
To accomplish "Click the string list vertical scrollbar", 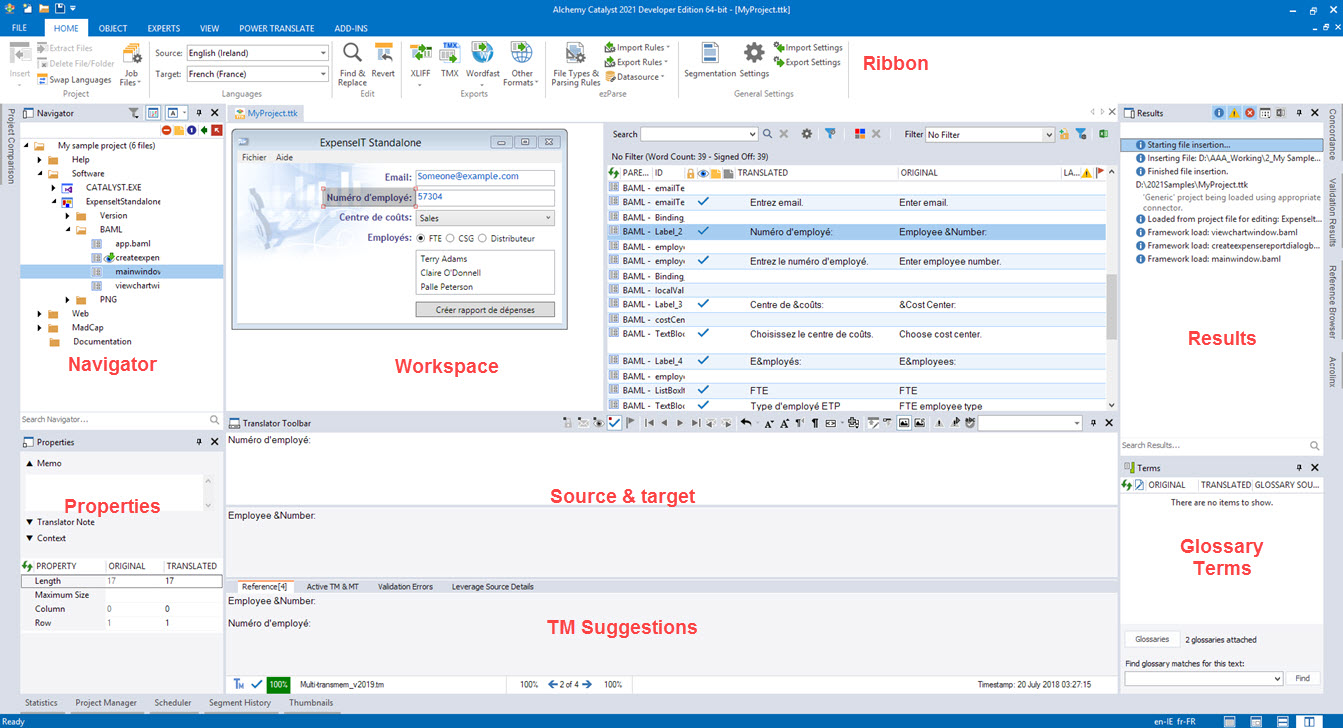I will [x=1110, y=307].
